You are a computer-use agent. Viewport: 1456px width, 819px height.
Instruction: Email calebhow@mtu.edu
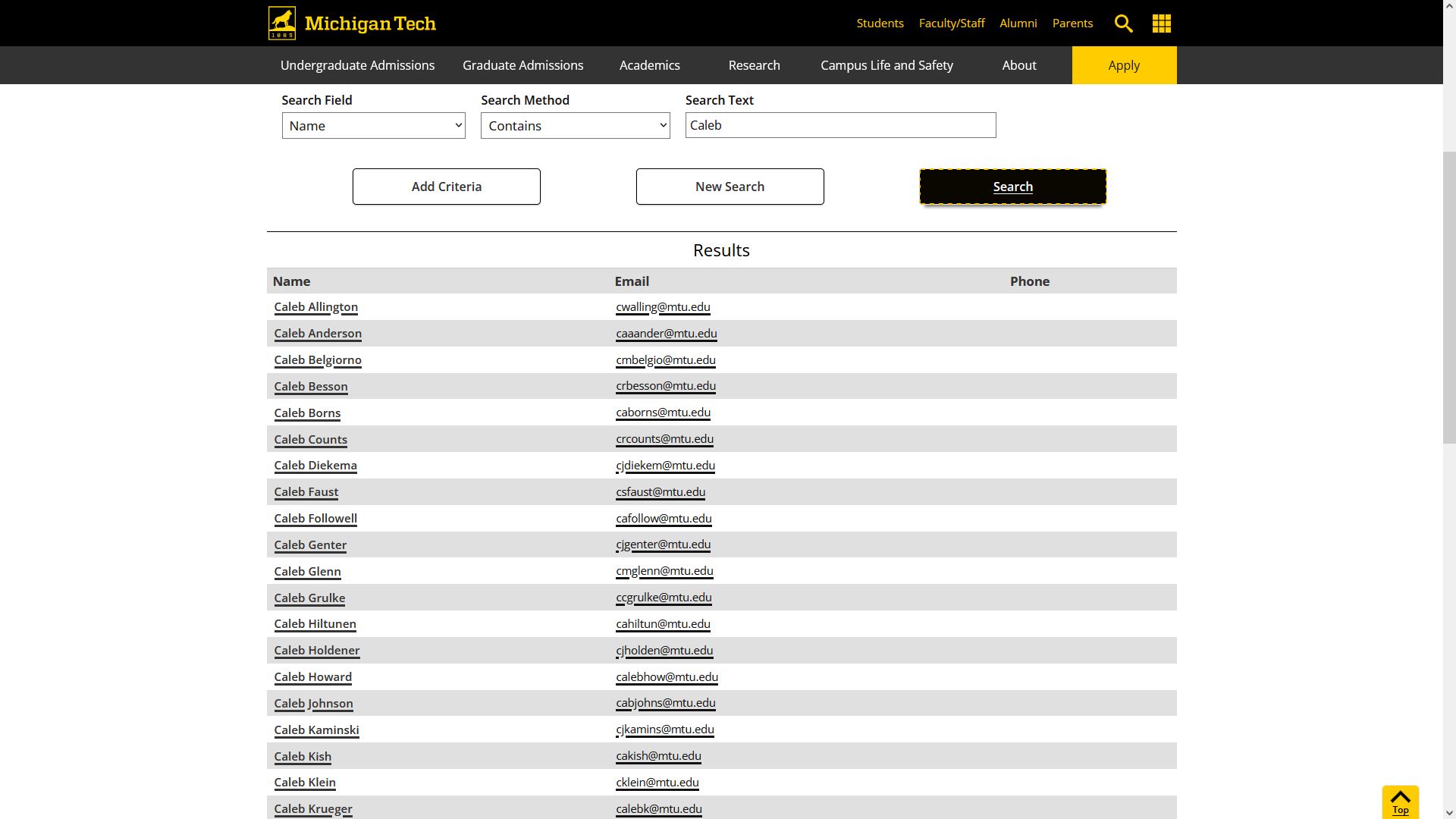click(x=667, y=677)
